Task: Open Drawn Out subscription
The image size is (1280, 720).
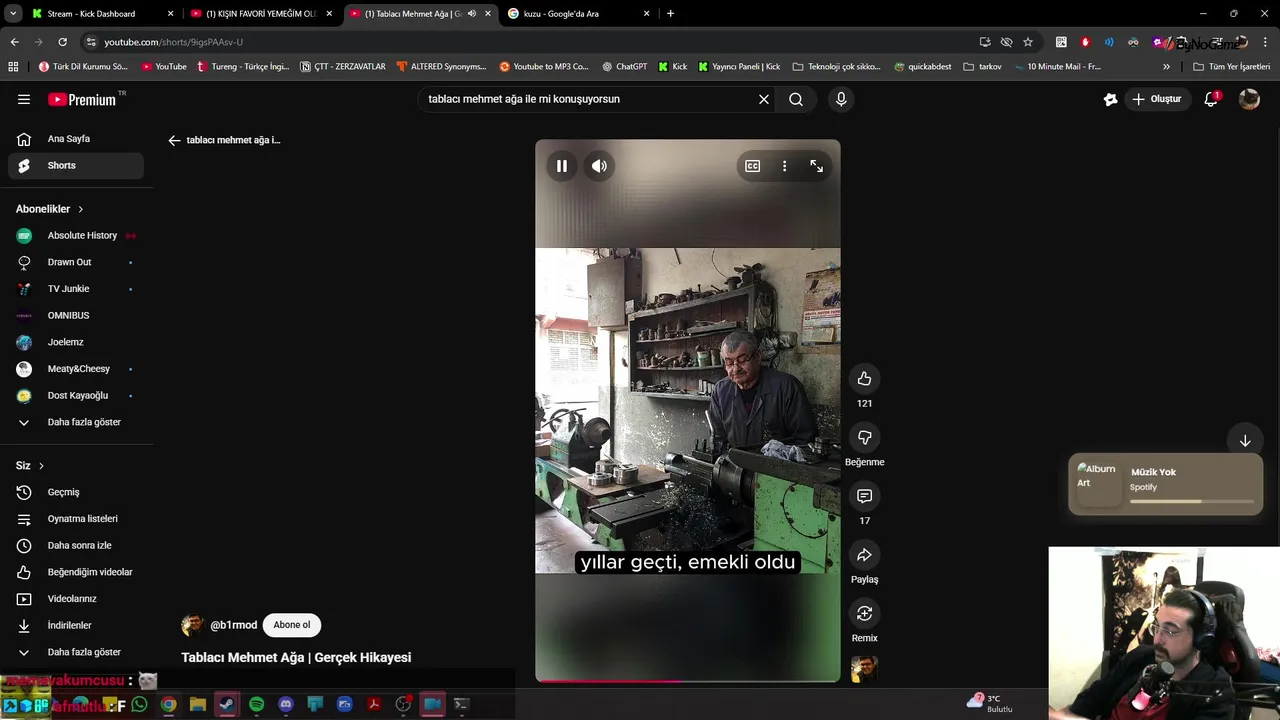Action: pos(76,262)
